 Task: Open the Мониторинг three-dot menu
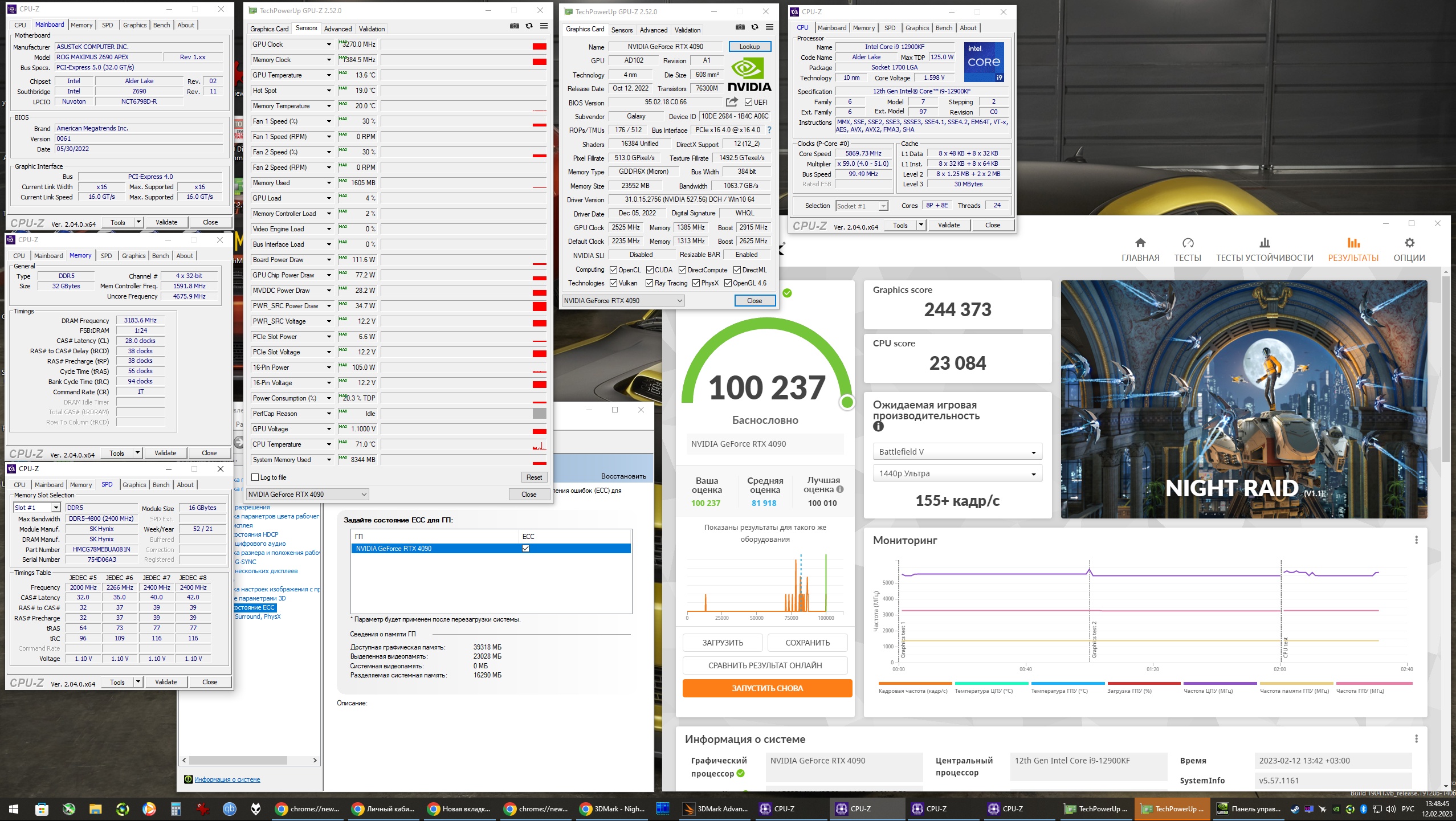click(1416, 540)
